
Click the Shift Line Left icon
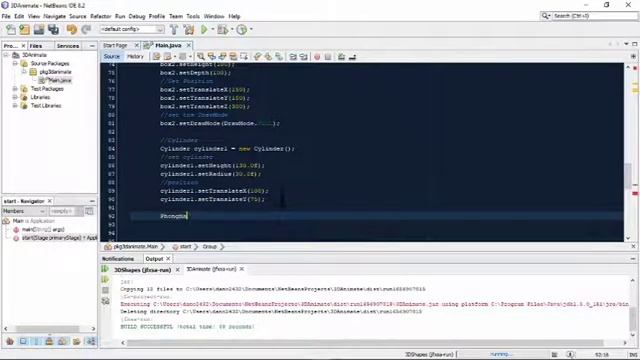(293, 57)
